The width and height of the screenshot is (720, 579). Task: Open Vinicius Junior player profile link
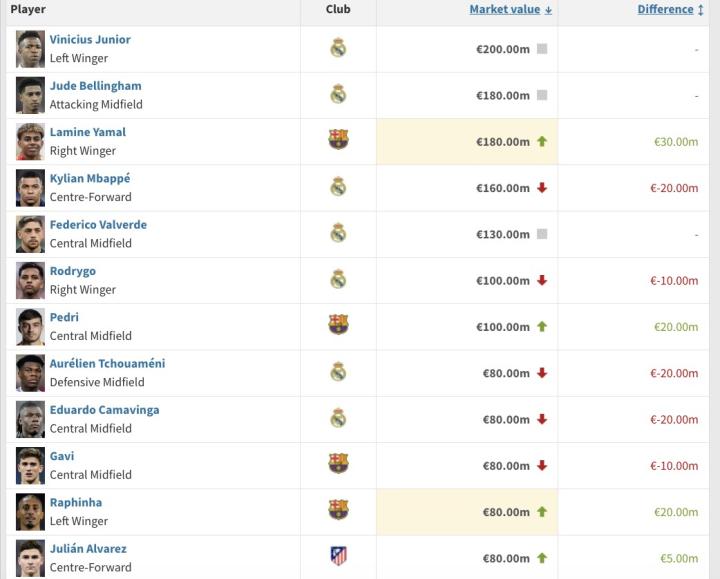[x=90, y=40]
